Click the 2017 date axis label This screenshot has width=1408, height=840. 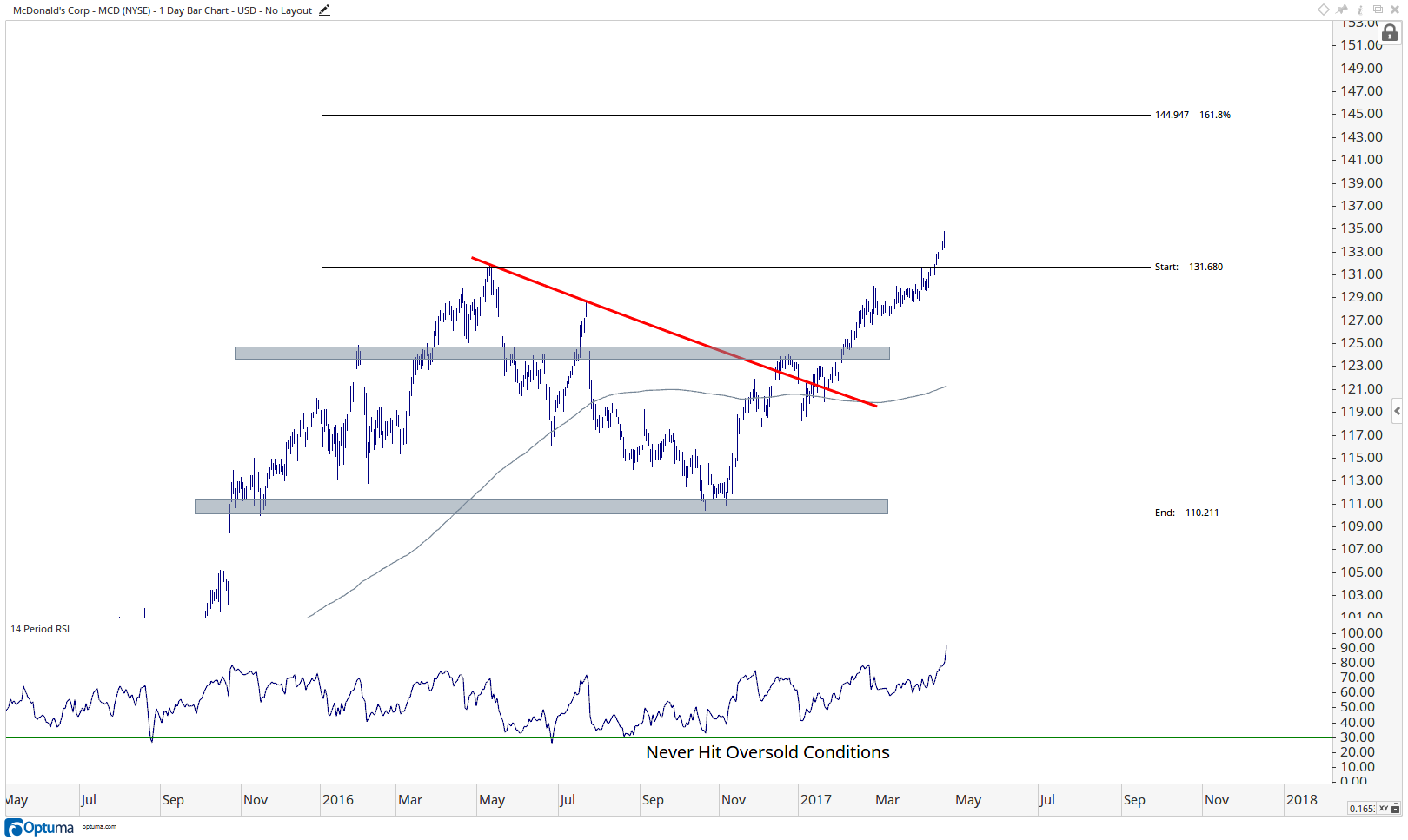click(816, 800)
